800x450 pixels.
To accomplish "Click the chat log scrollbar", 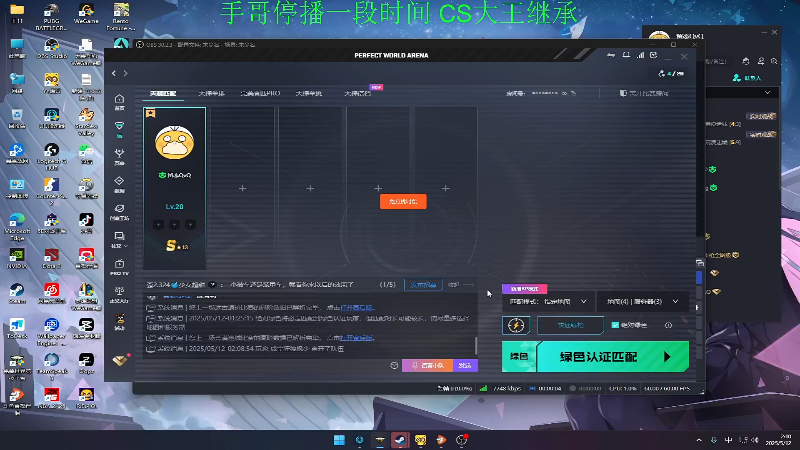I will [x=476, y=345].
